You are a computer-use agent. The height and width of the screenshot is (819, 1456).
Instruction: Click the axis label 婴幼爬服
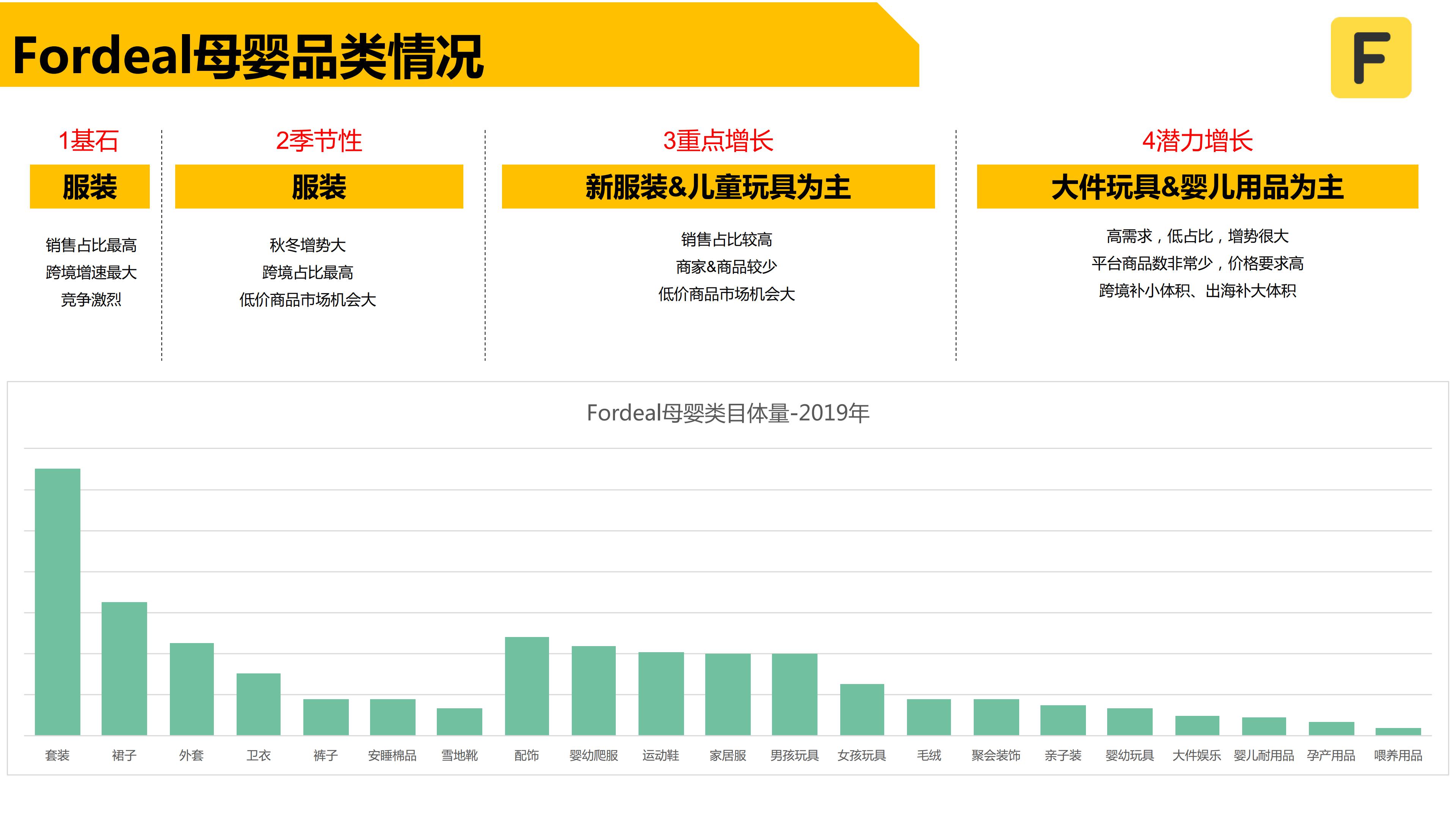(593, 755)
